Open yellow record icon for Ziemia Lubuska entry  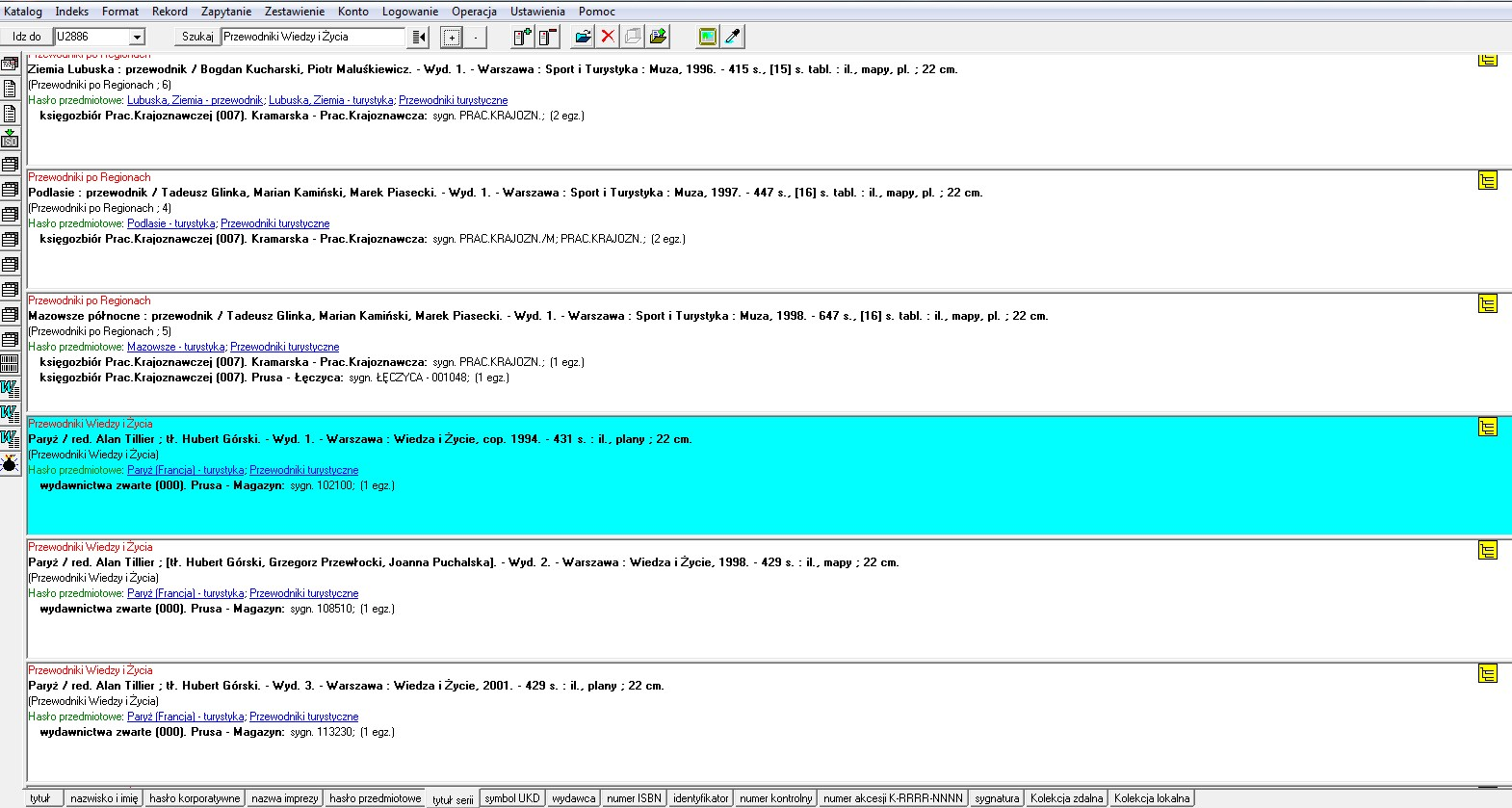coord(1488,60)
